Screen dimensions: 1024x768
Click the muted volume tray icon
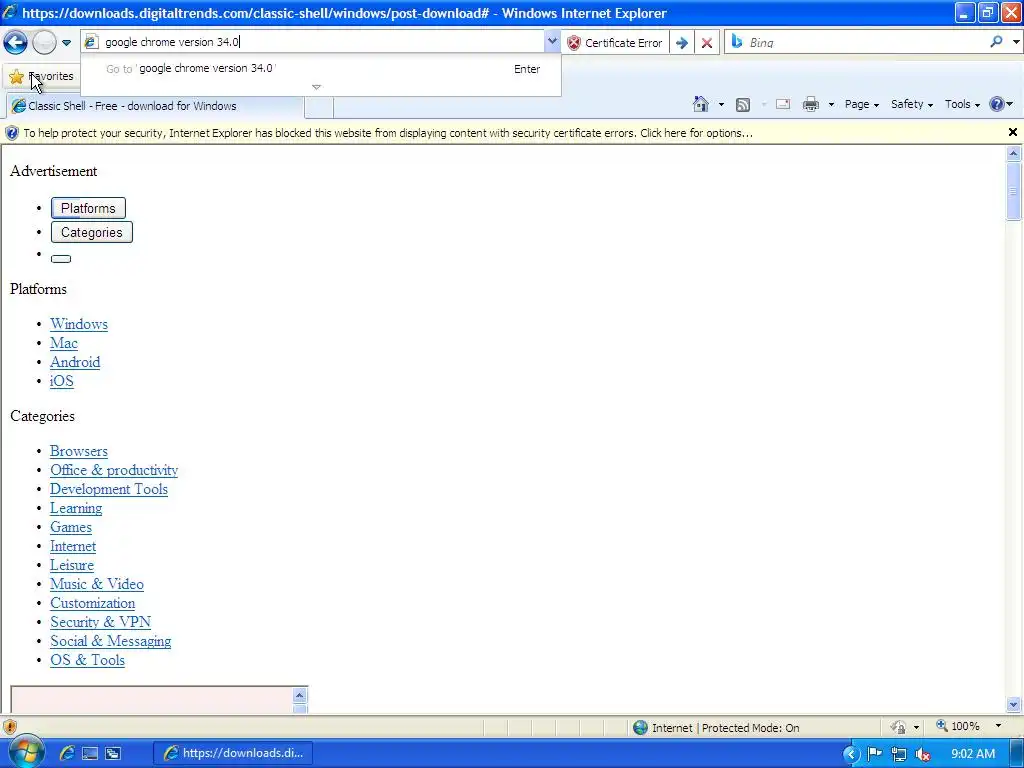923,754
